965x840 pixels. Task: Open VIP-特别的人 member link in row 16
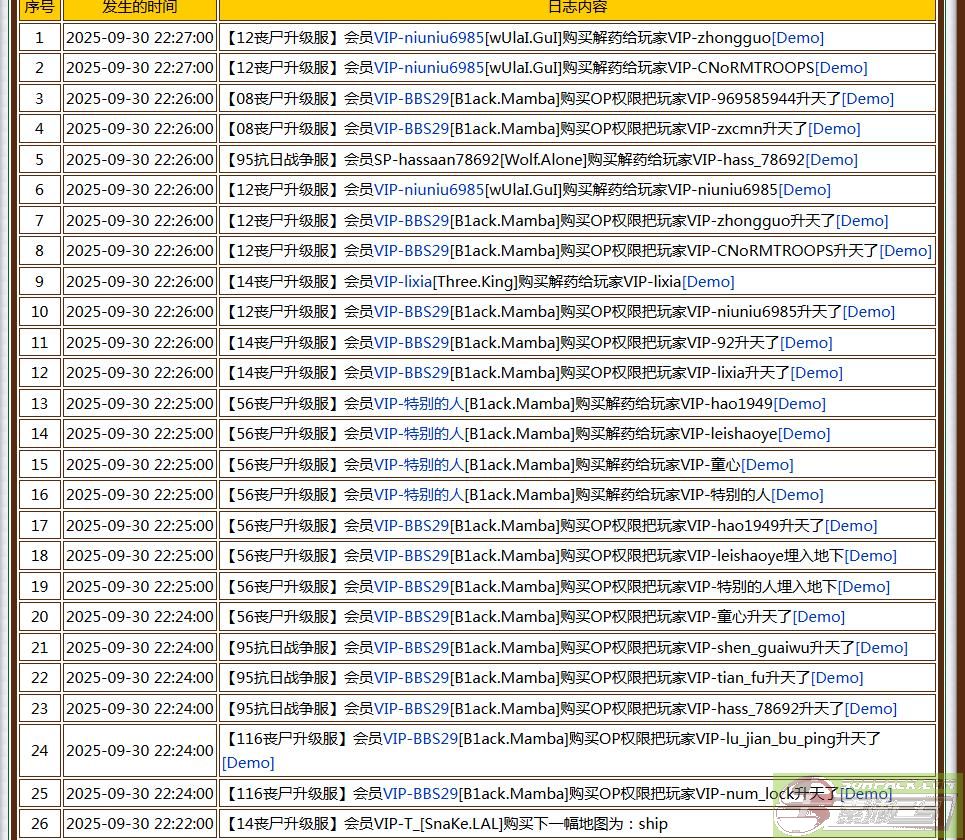coord(419,495)
